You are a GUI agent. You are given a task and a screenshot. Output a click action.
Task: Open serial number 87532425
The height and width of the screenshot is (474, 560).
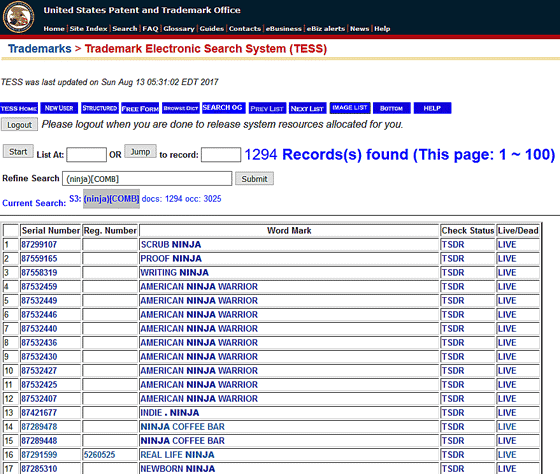[39, 385]
